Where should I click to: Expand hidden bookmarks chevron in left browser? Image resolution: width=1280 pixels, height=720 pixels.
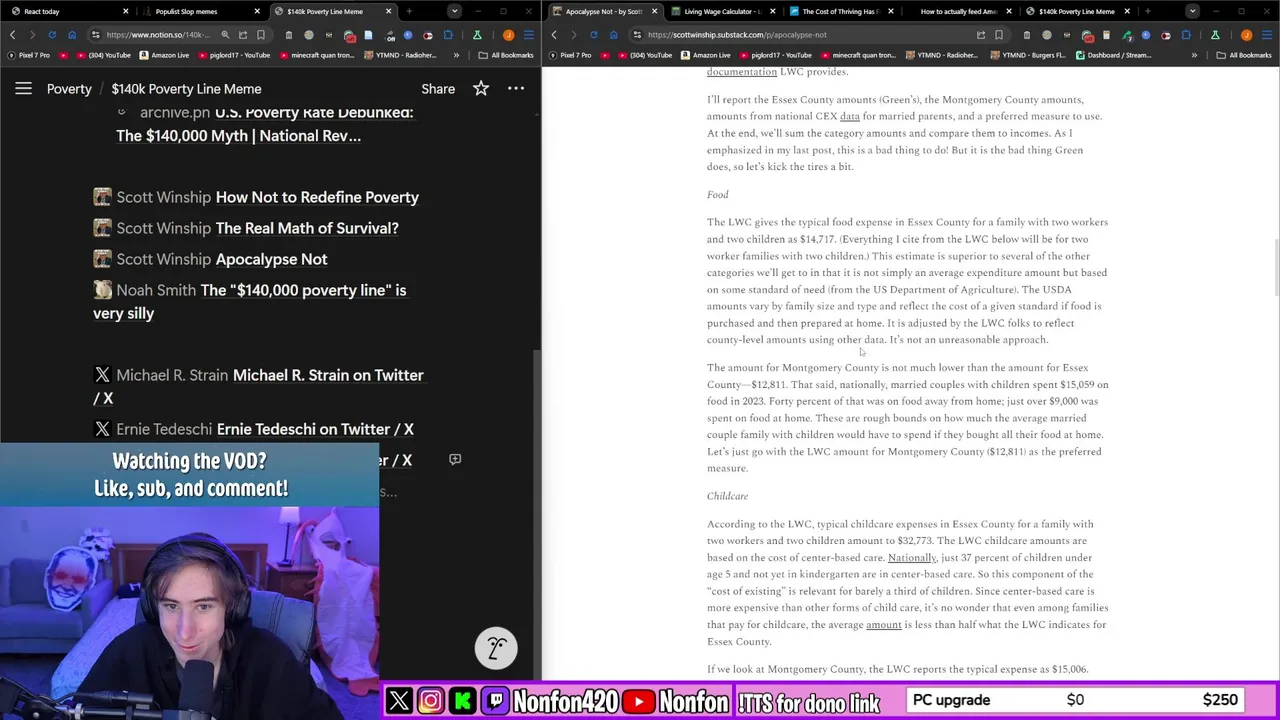coord(456,55)
